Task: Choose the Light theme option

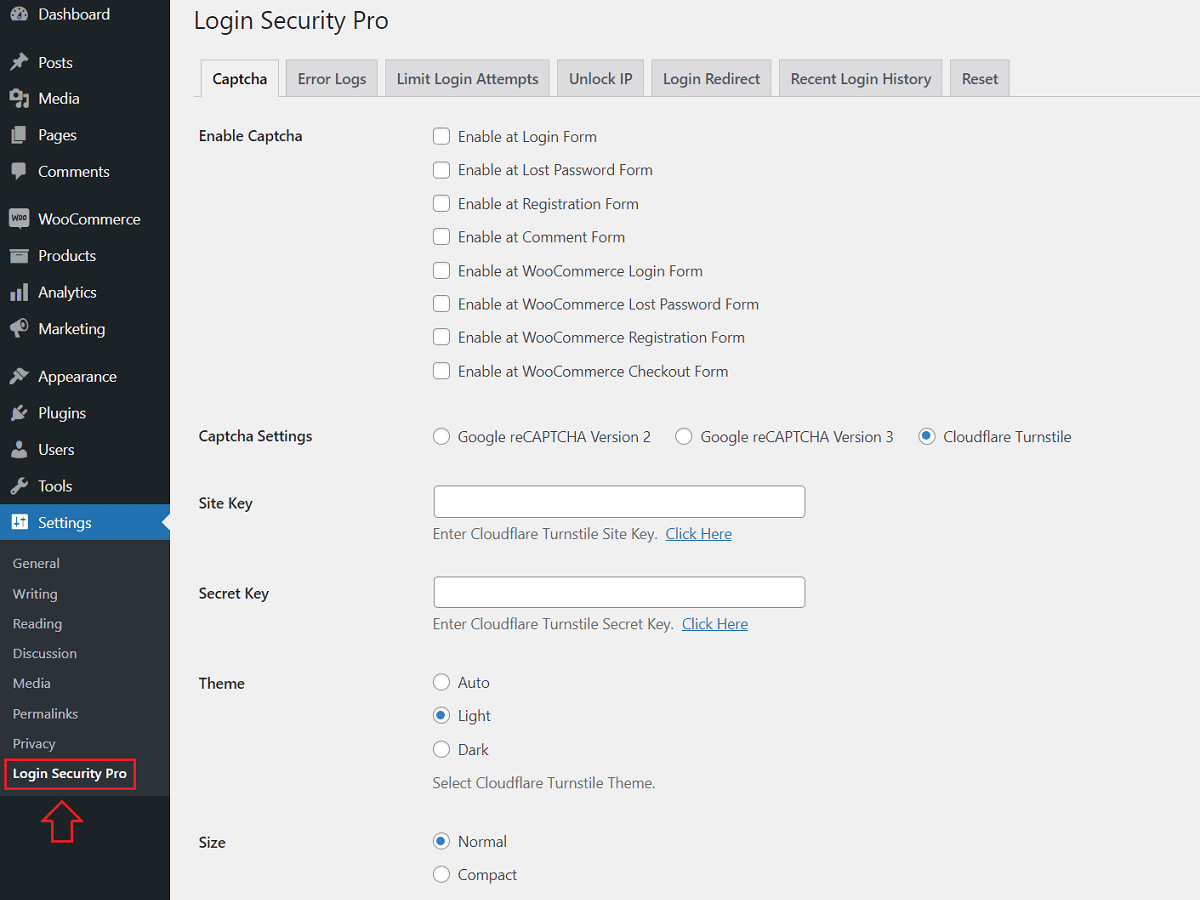Action: click(441, 715)
